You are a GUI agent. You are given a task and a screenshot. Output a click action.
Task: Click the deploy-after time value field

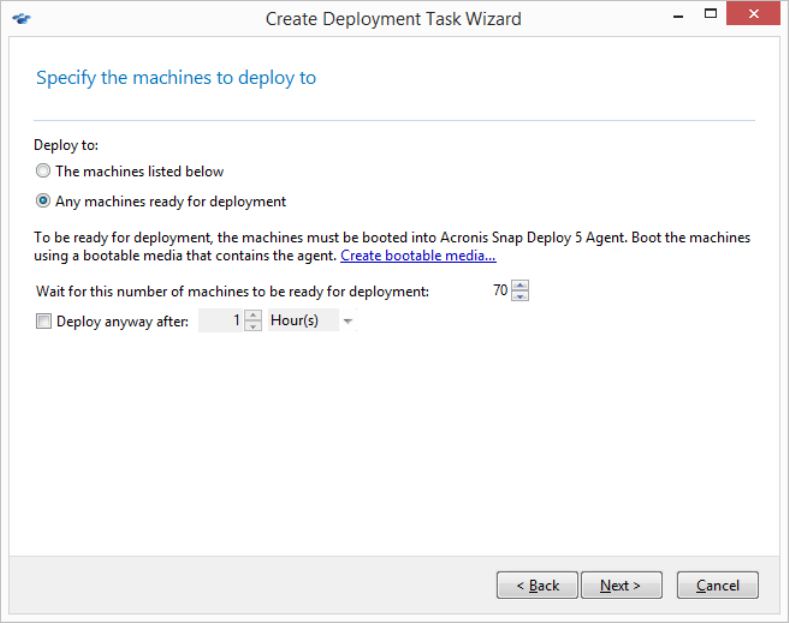222,322
